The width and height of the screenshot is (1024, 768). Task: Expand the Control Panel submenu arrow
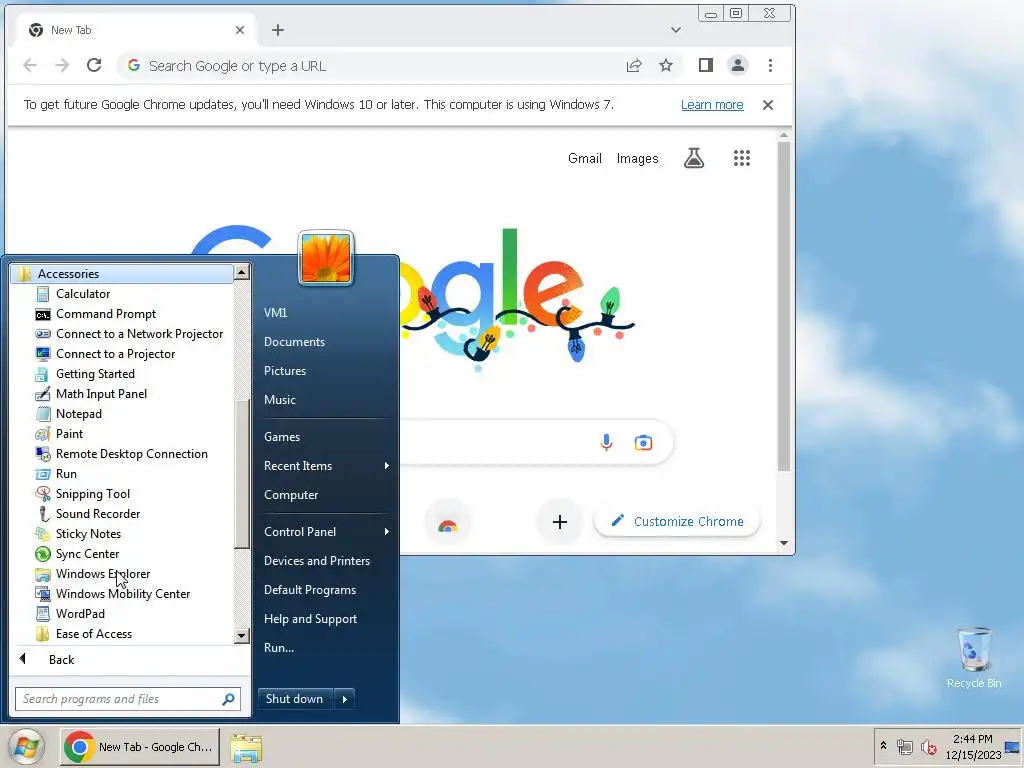click(x=387, y=532)
